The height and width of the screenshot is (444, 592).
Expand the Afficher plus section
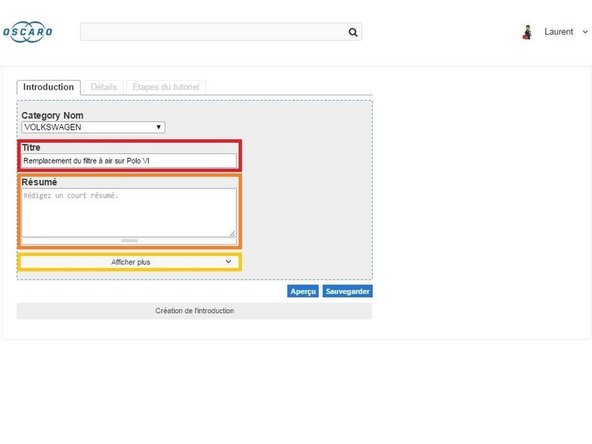129,262
